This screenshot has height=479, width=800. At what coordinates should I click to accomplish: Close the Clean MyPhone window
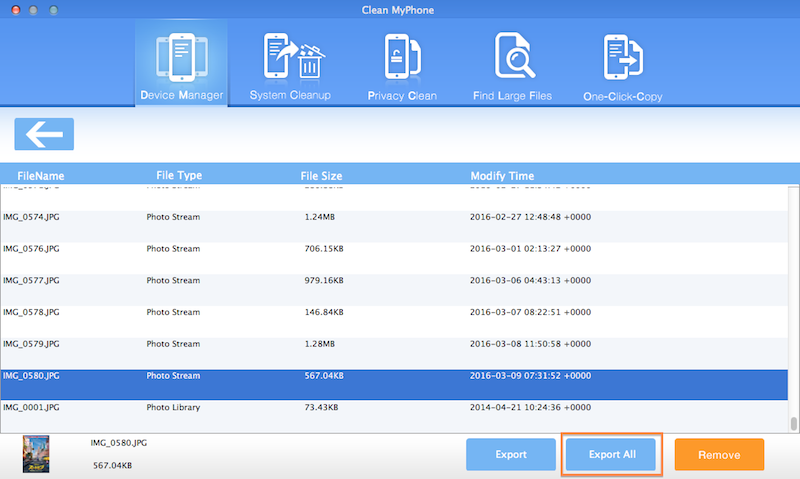click(16, 10)
